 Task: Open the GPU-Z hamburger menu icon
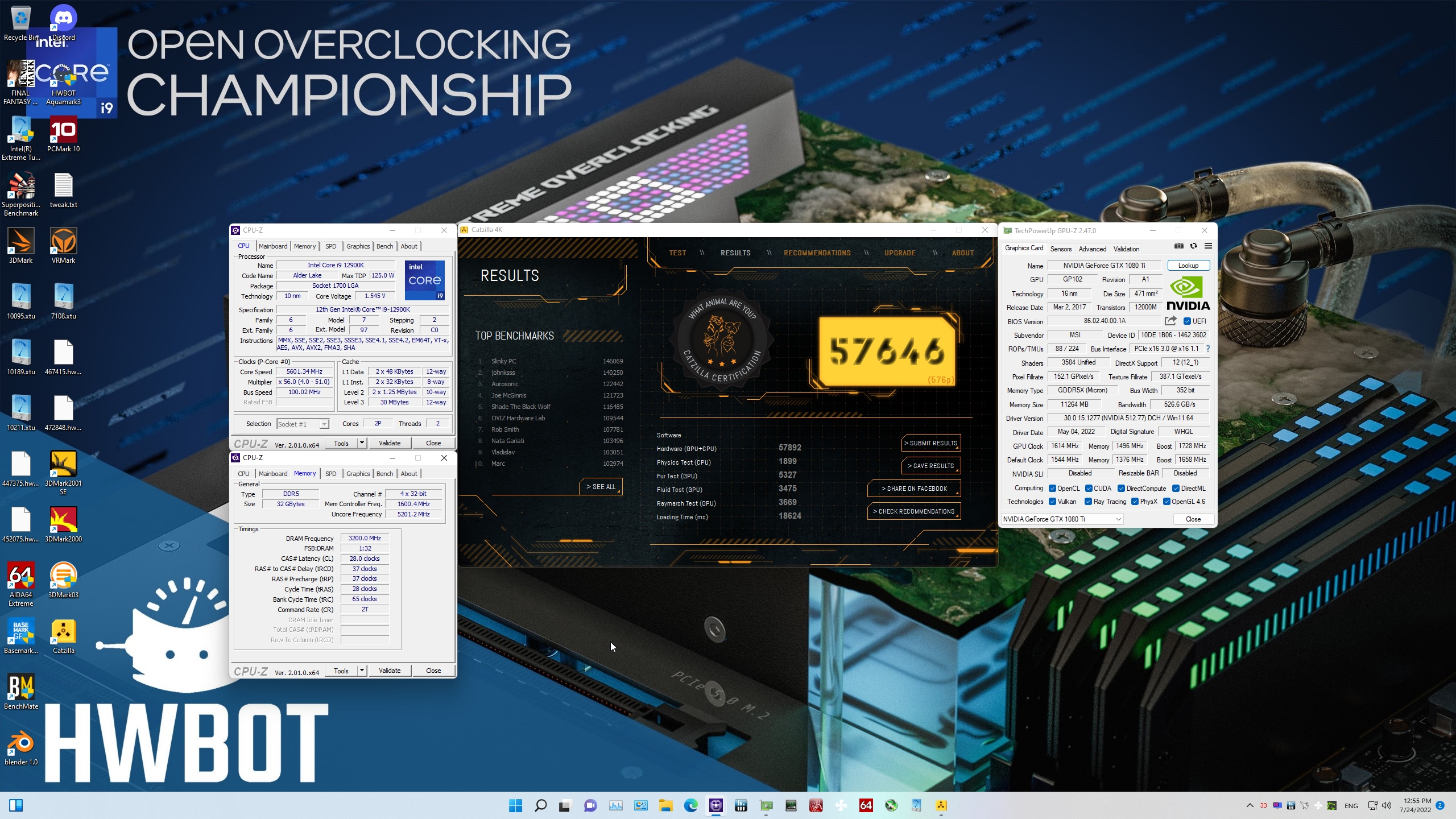(x=1209, y=246)
